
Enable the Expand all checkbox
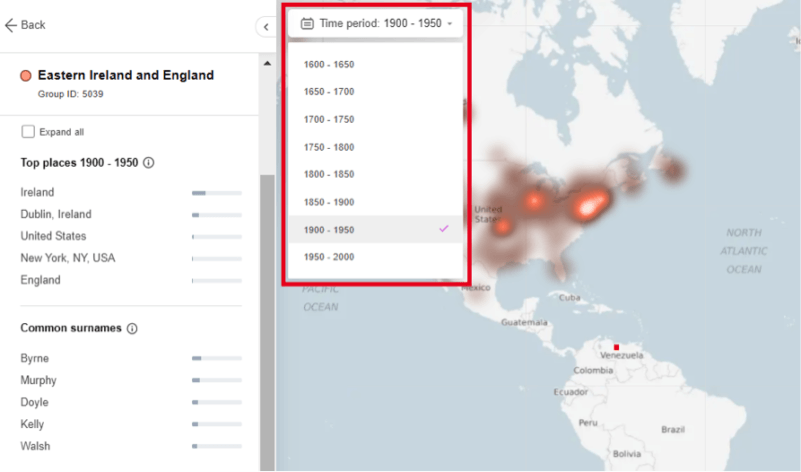point(28,132)
